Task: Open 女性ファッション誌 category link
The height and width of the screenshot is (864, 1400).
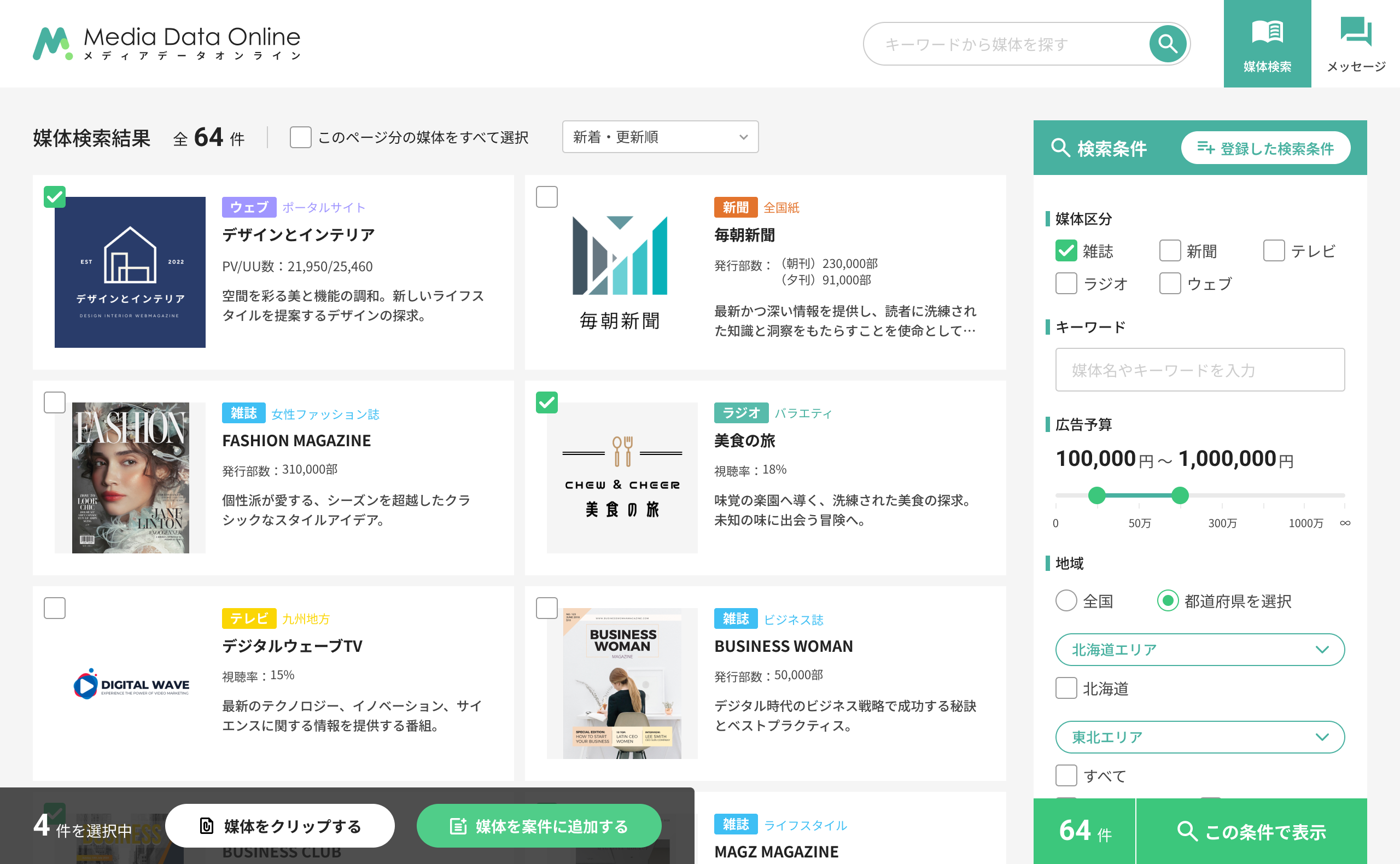Action: (x=325, y=414)
